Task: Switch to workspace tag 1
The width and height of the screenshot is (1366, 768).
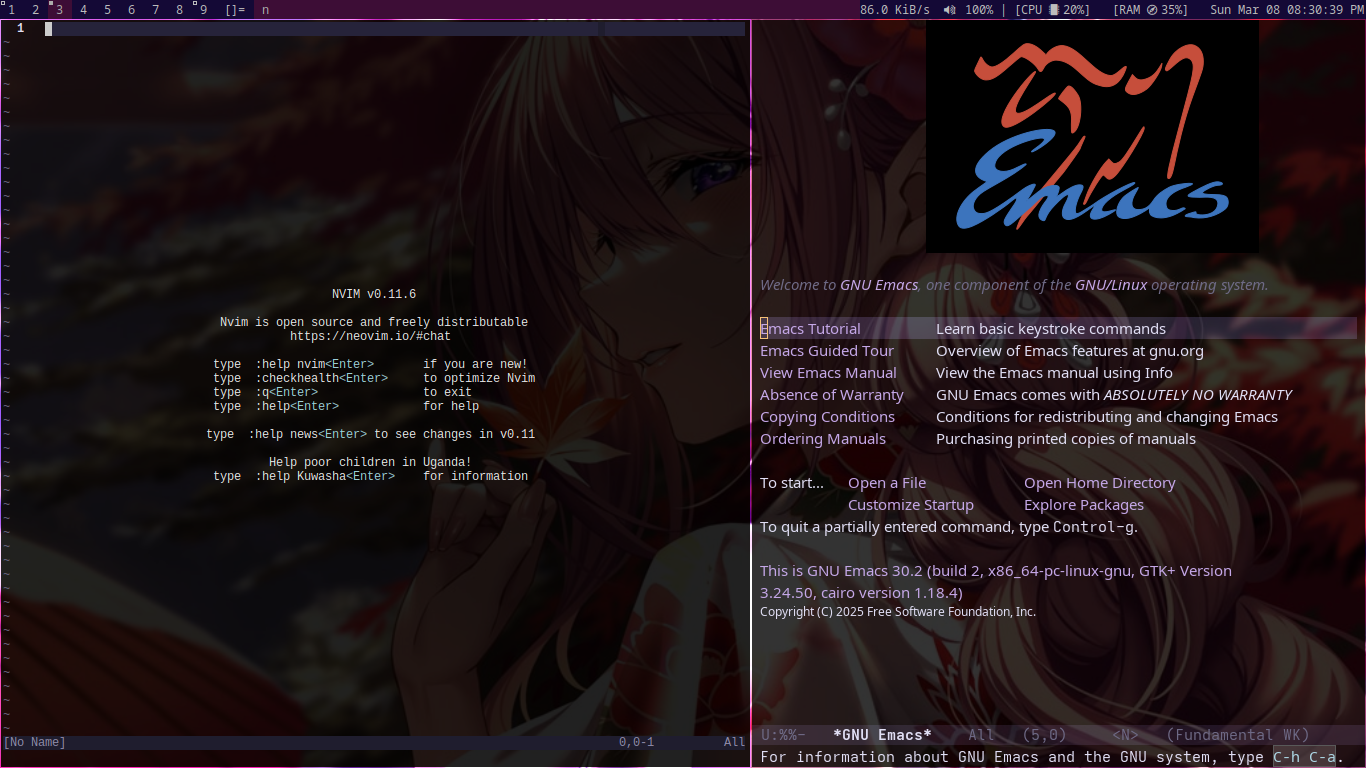Action: [x=12, y=9]
